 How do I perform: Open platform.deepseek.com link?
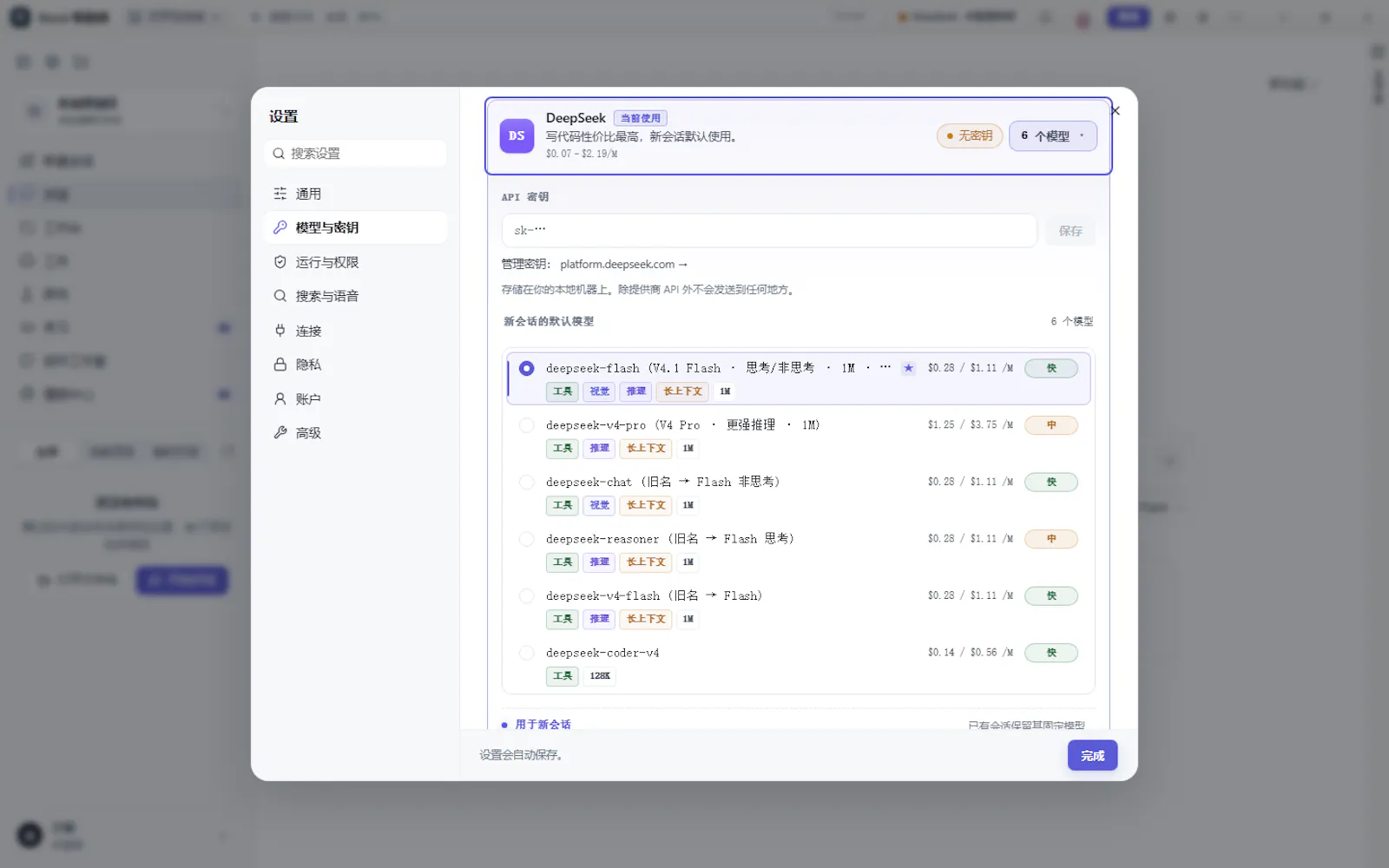pos(623,265)
